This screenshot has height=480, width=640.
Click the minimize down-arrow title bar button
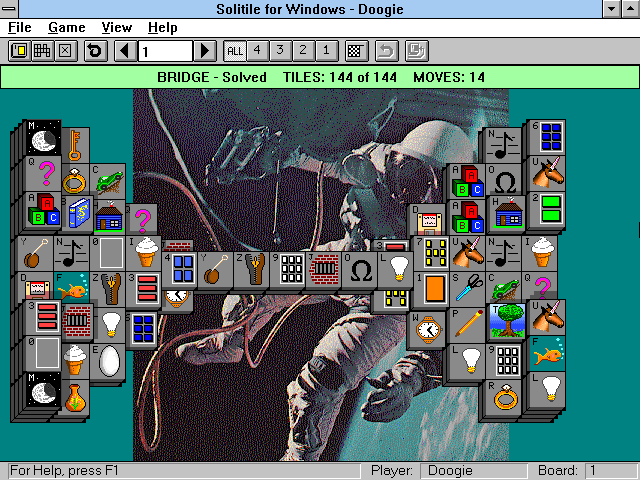click(612, 9)
